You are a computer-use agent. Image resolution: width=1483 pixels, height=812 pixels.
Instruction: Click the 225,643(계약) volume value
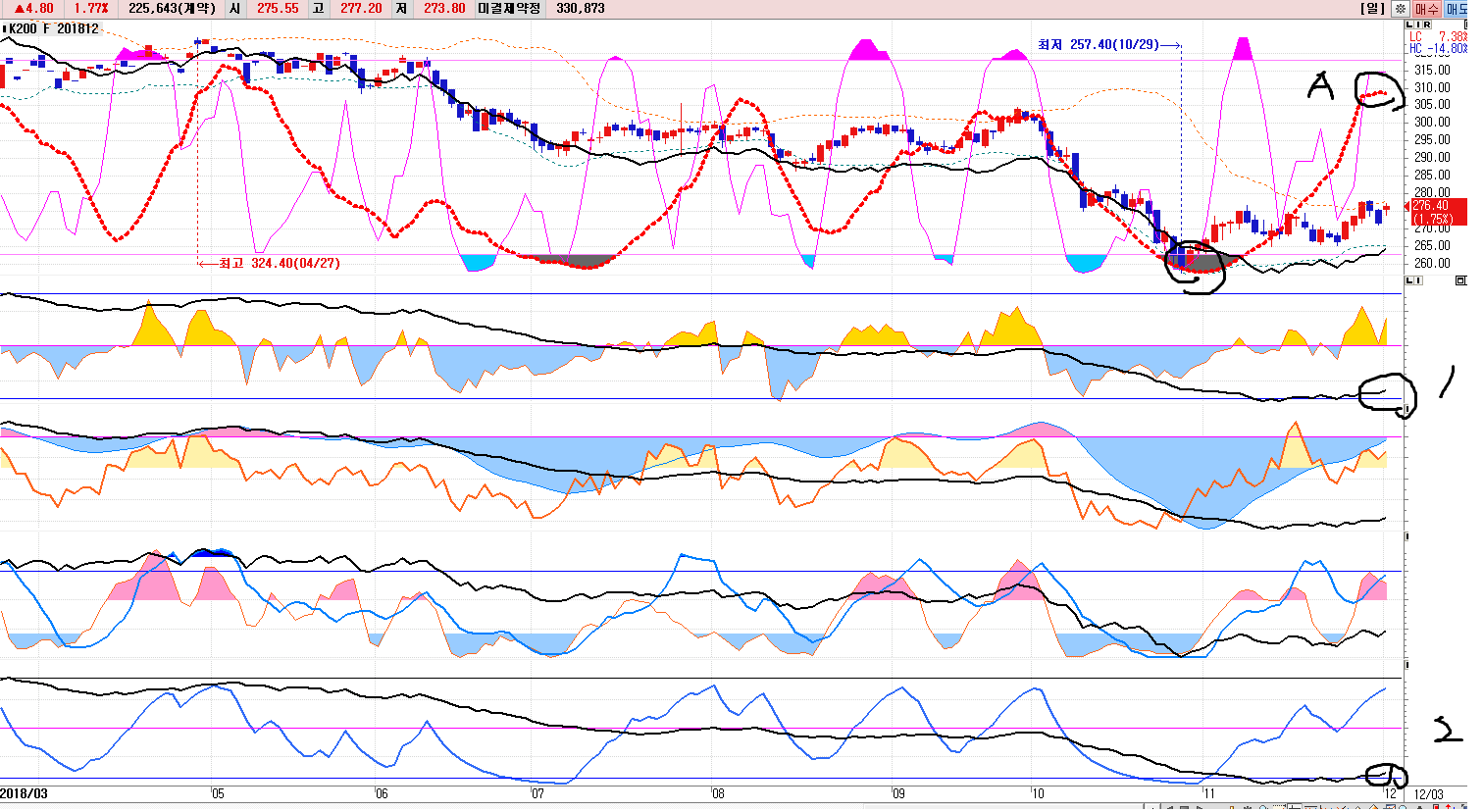(x=172, y=8)
